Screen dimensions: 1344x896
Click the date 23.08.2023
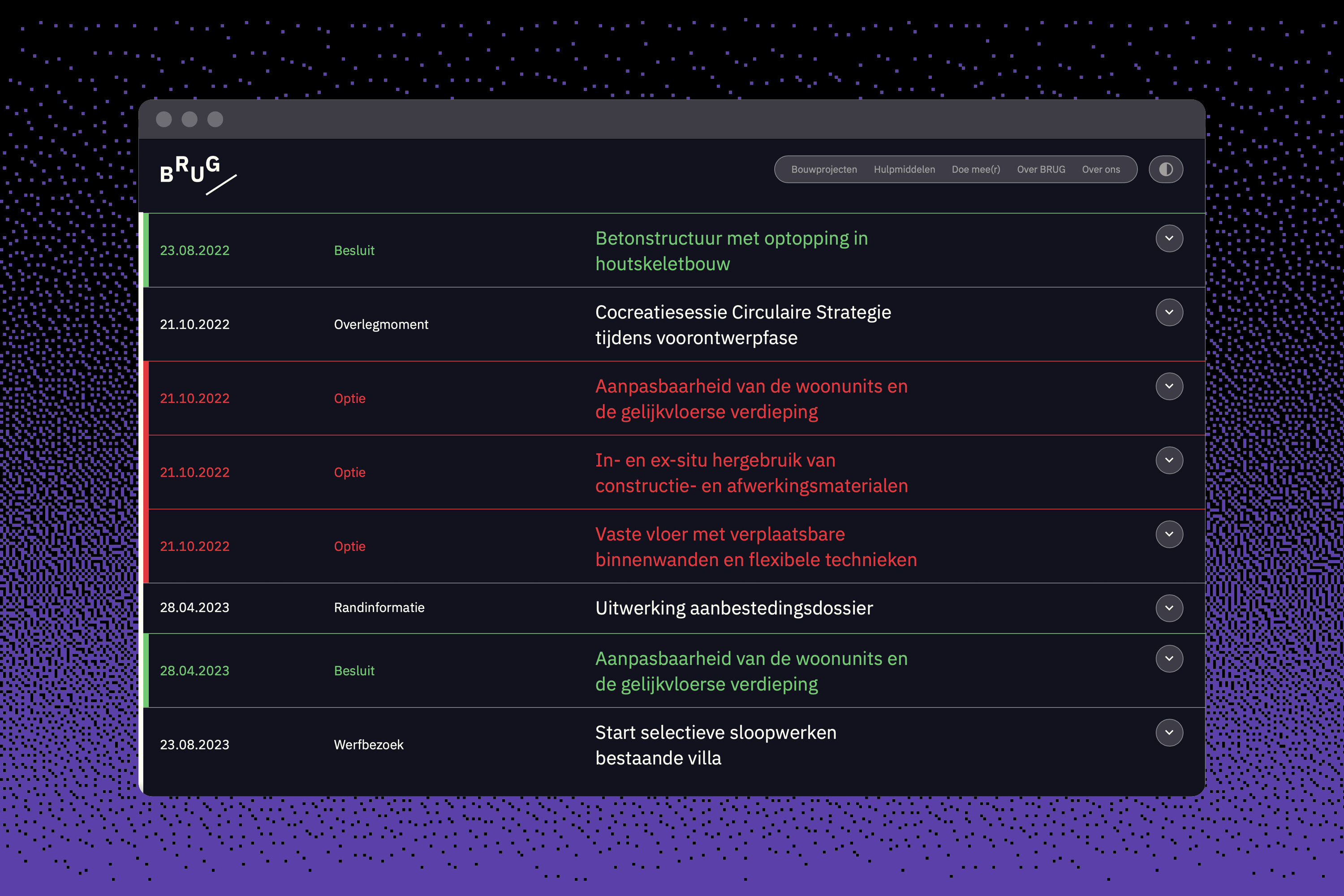(x=194, y=745)
